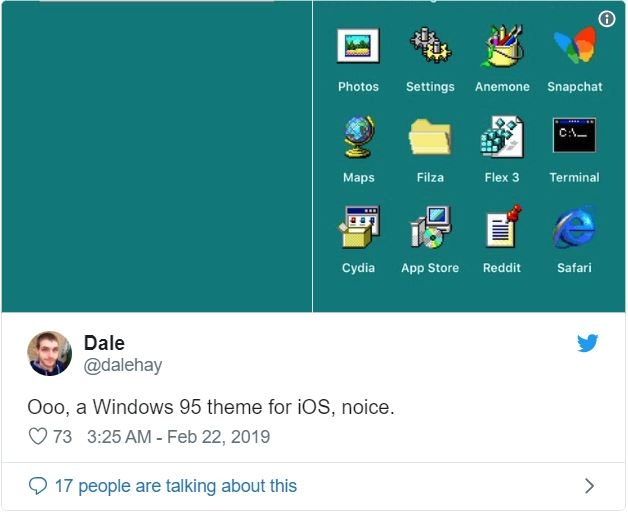The width and height of the screenshot is (628, 517).
Task: Open the blank teal left image
Action: (x=157, y=156)
